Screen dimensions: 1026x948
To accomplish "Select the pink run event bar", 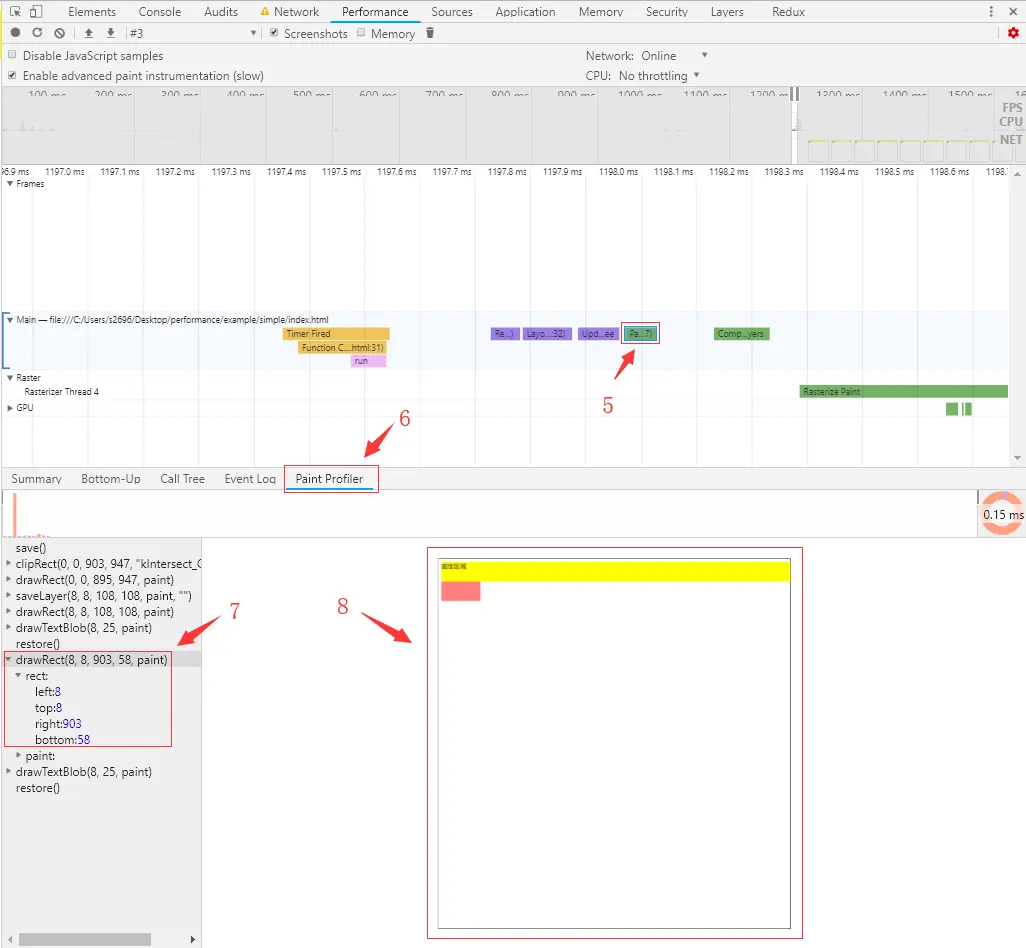I will 368,361.
